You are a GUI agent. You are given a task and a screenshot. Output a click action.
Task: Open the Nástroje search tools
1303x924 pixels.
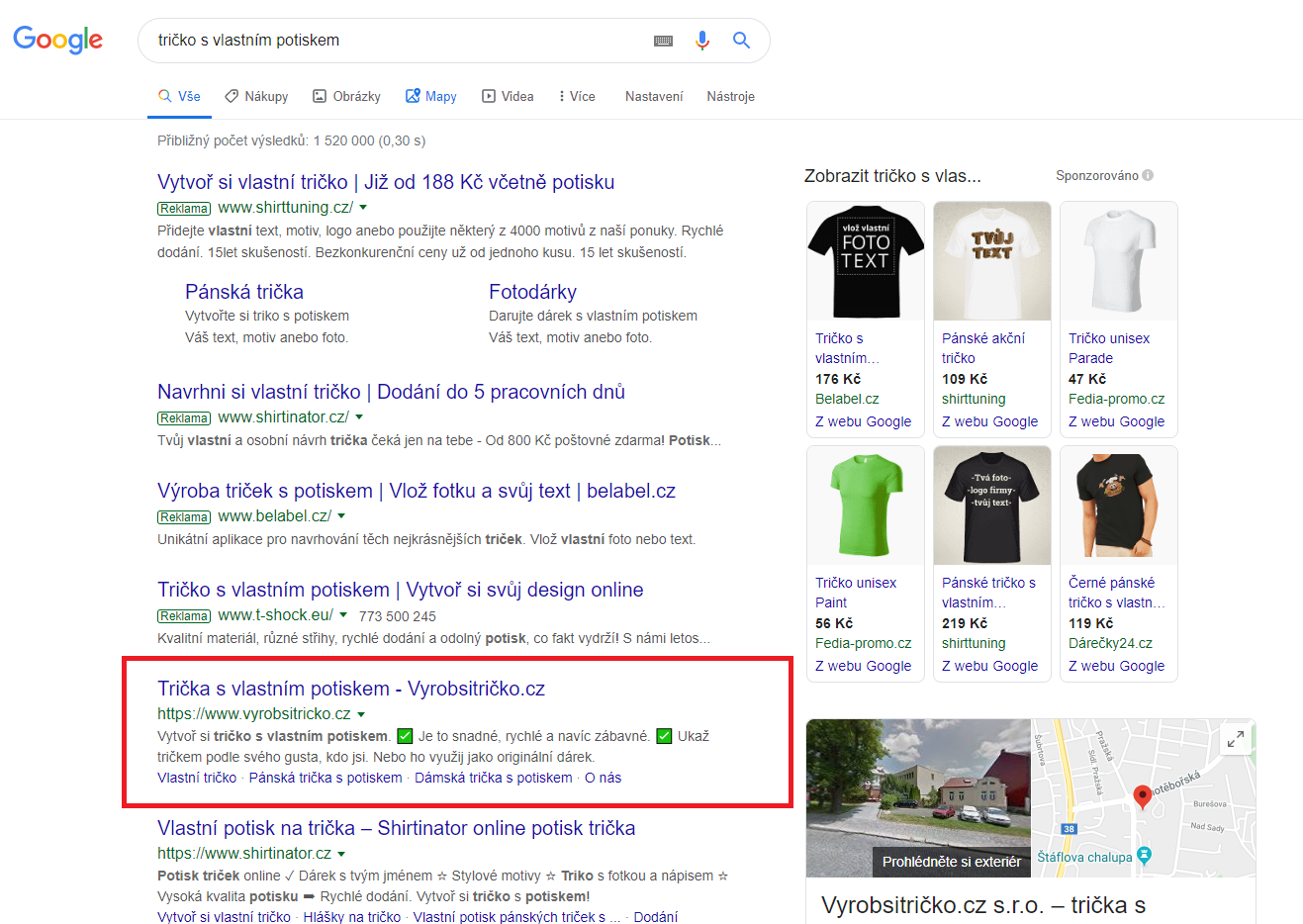click(730, 96)
